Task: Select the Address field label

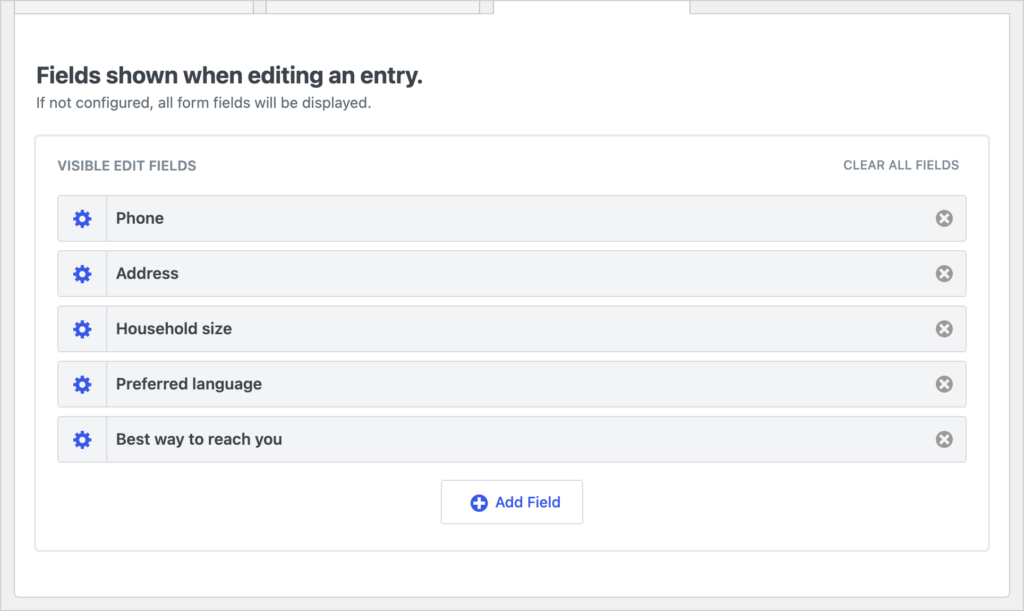Action: click(147, 274)
